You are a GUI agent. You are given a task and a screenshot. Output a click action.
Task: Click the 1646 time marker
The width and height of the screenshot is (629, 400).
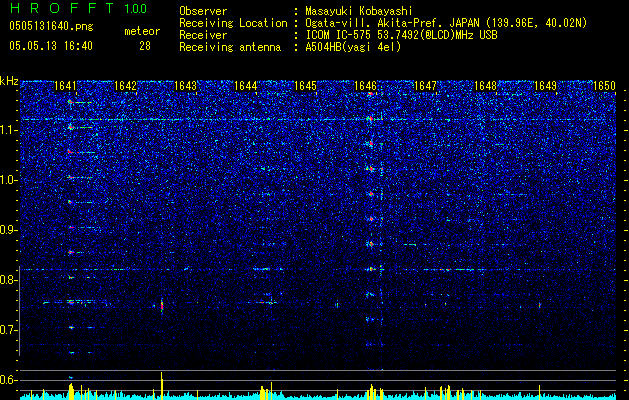pos(365,86)
